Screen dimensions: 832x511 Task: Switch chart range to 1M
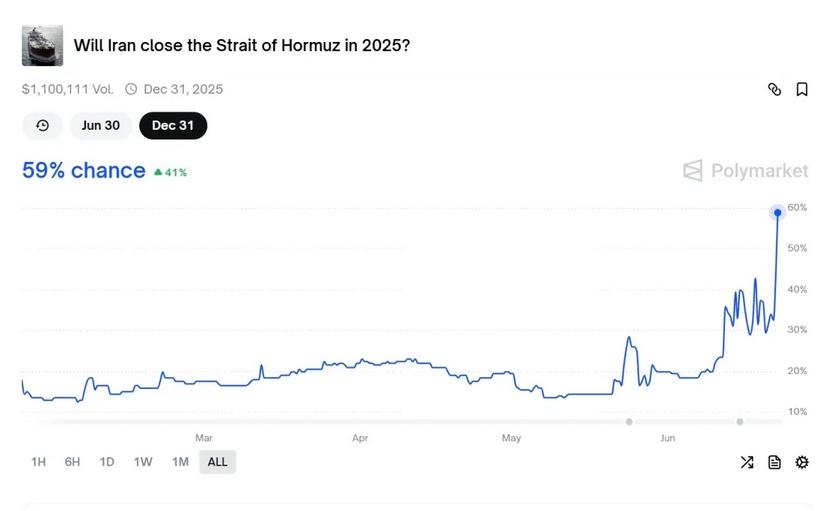[180, 462]
